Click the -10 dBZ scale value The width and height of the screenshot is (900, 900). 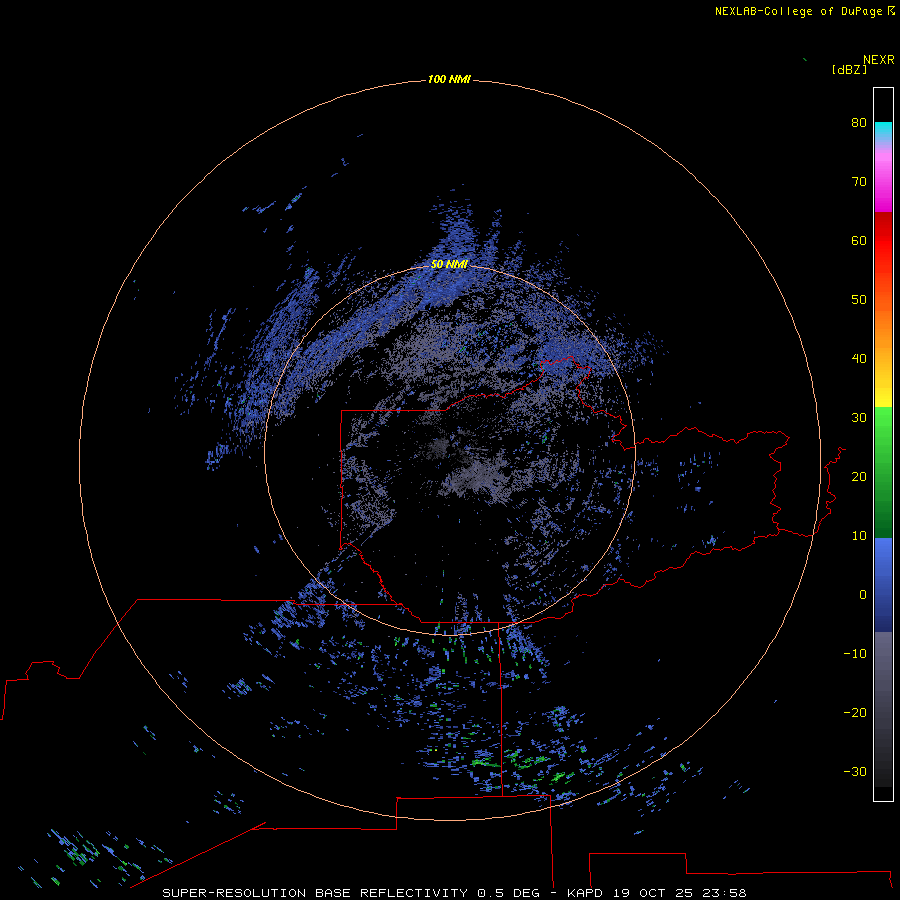(855, 654)
